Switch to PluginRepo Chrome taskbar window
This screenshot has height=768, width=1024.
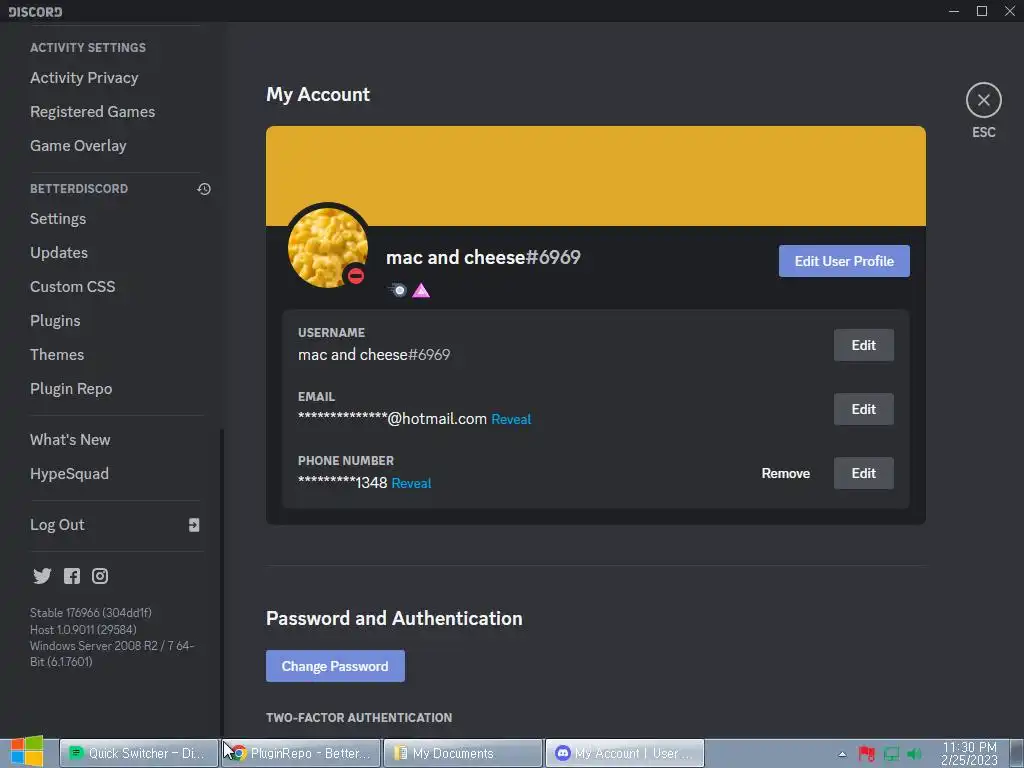[x=301, y=753]
